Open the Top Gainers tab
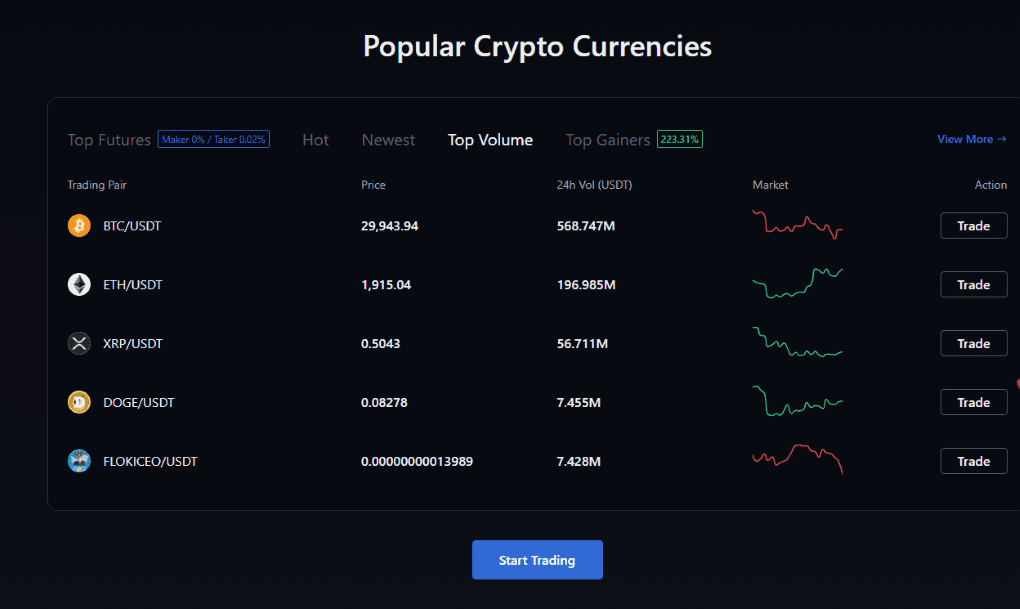The width and height of the screenshot is (1020, 609). [608, 140]
